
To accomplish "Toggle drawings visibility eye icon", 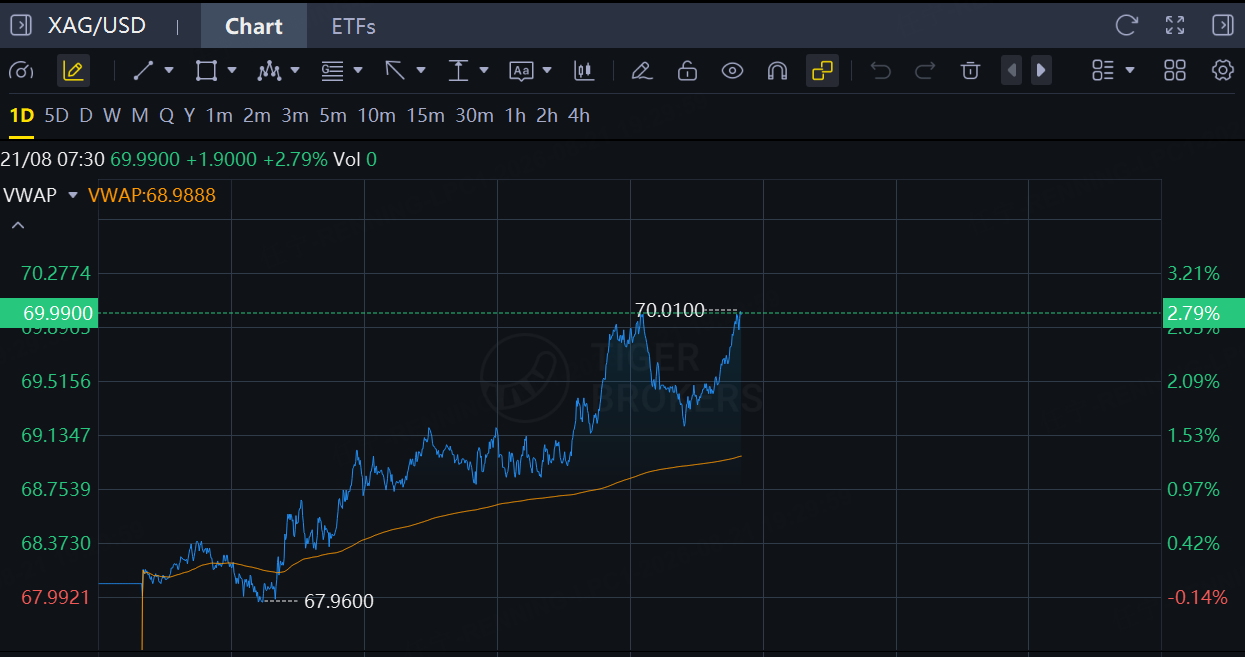I will (732, 70).
